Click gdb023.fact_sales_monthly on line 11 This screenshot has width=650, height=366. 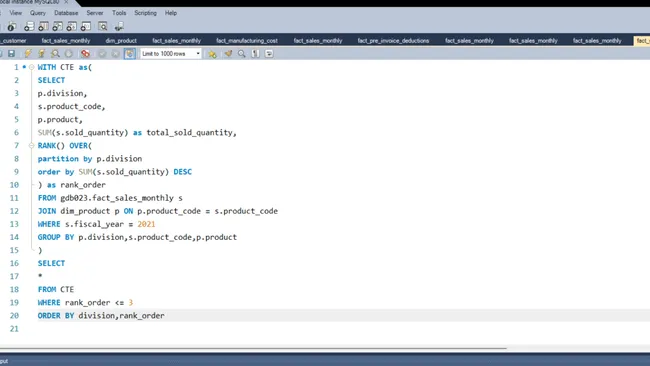tap(117, 198)
